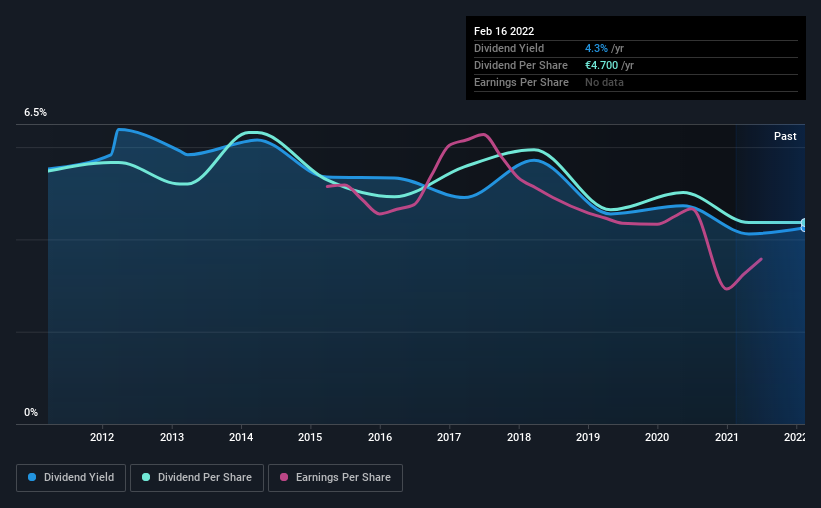The height and width of the screenshot is (508, 821).
Task: Click the Feb 16 2022 tooltip date
Action: (x=504, y=31)
